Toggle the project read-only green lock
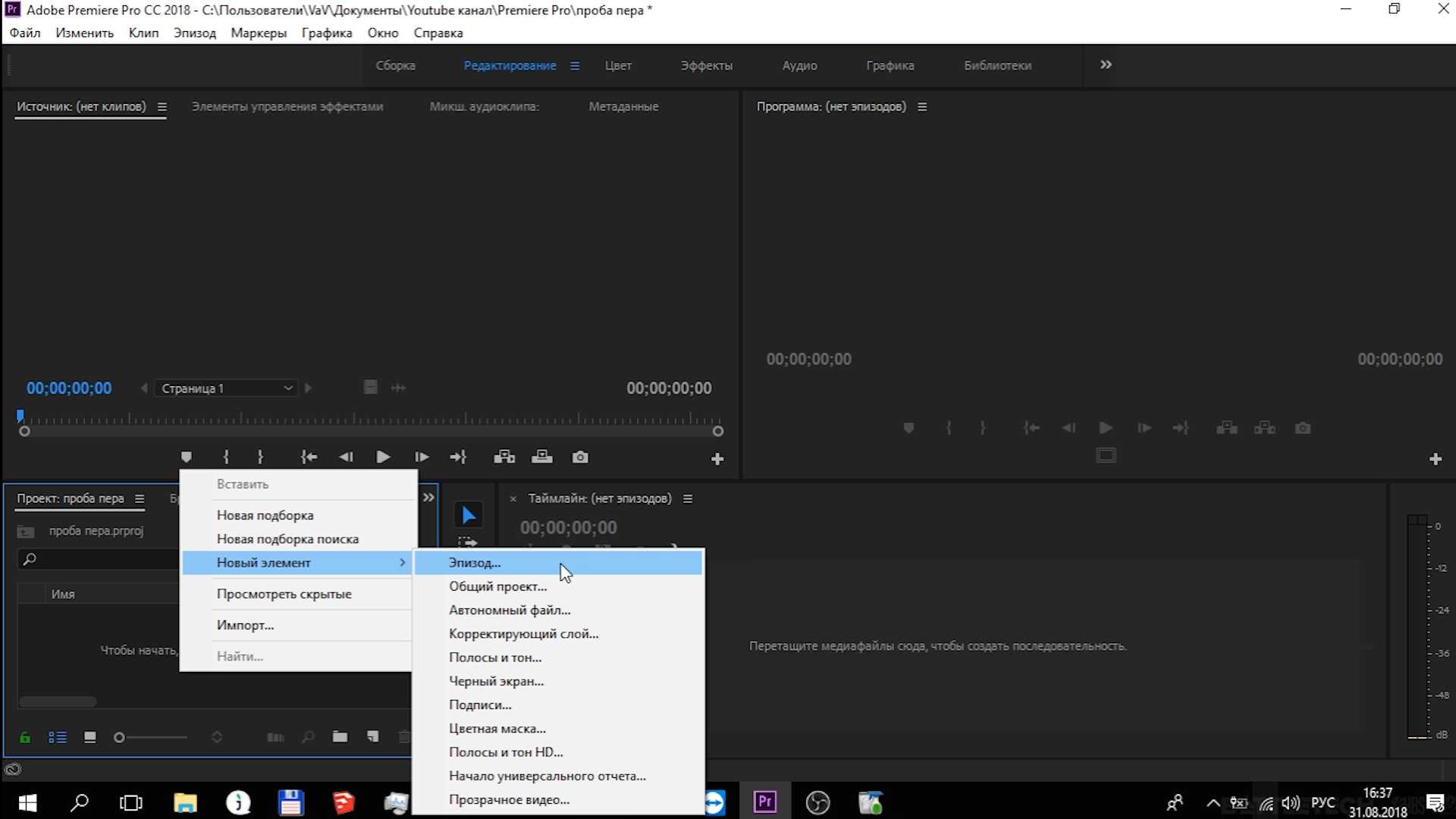 pos(25,738)
